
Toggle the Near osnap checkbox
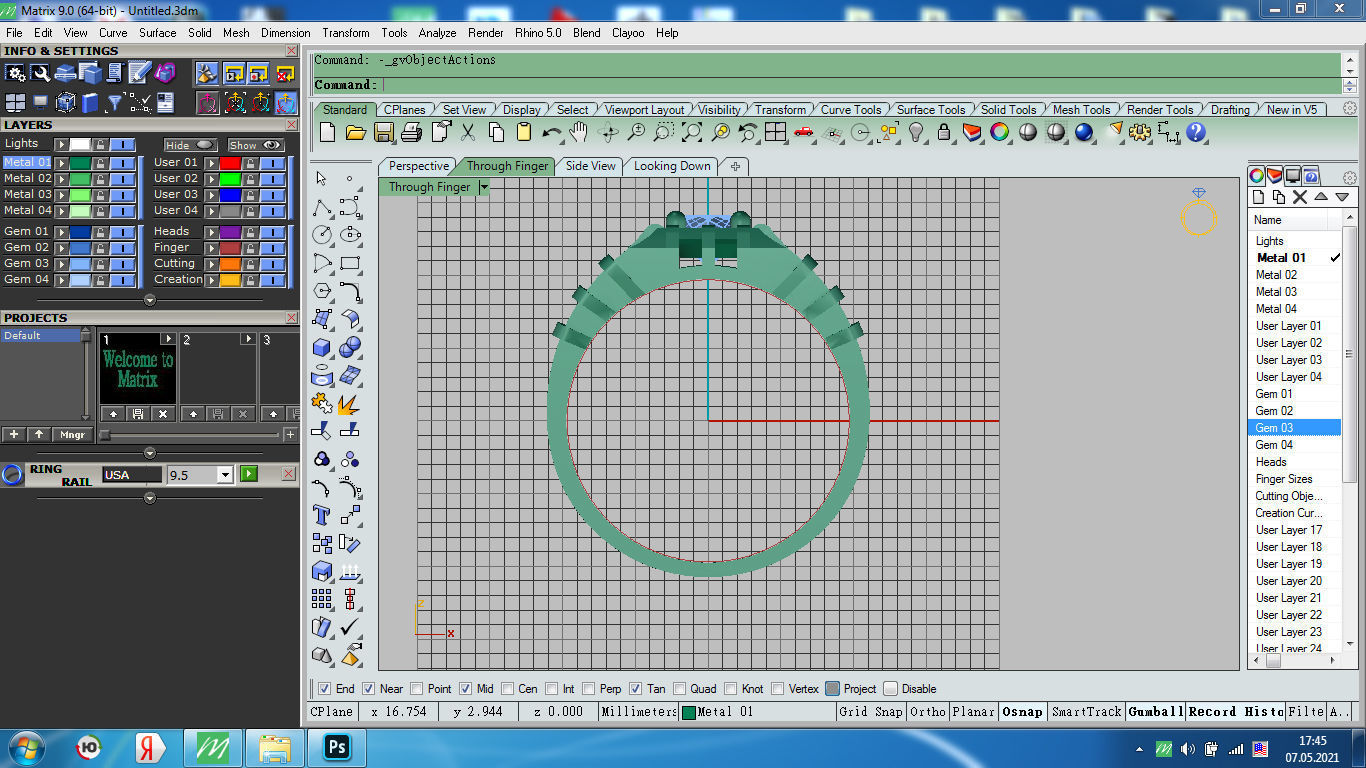coord(368,689)
